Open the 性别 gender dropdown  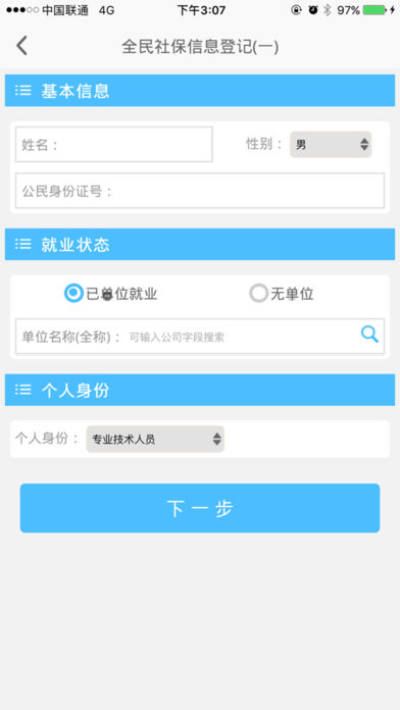(331, 144)
